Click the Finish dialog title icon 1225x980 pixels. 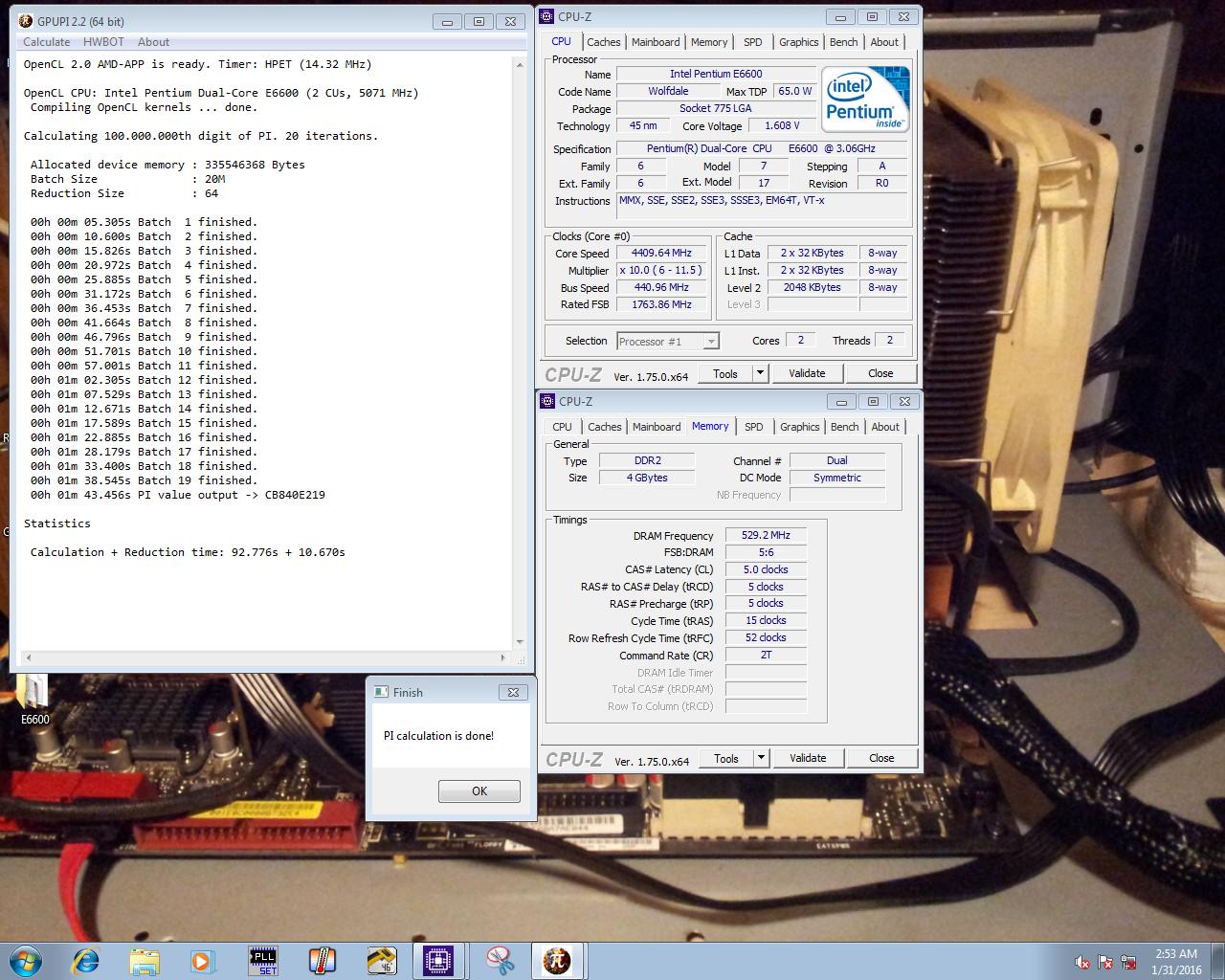(382, 692)
